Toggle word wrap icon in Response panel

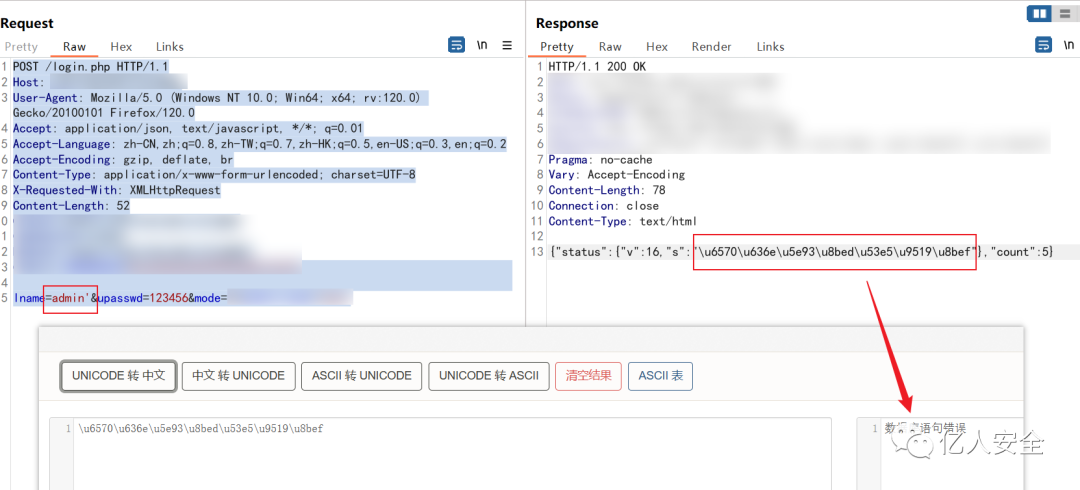[1043, 45]
